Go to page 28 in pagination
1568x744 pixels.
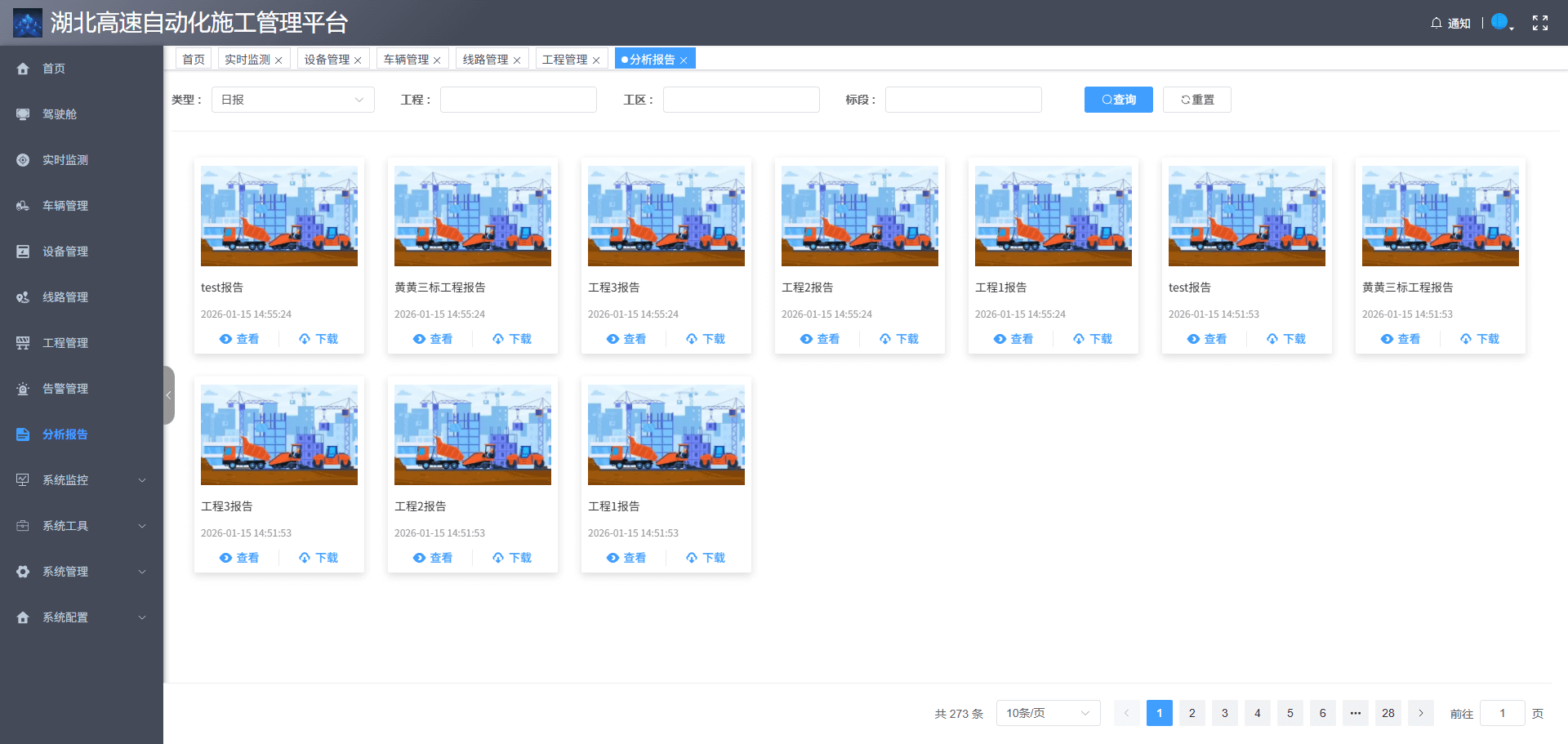coord(1388,712)
